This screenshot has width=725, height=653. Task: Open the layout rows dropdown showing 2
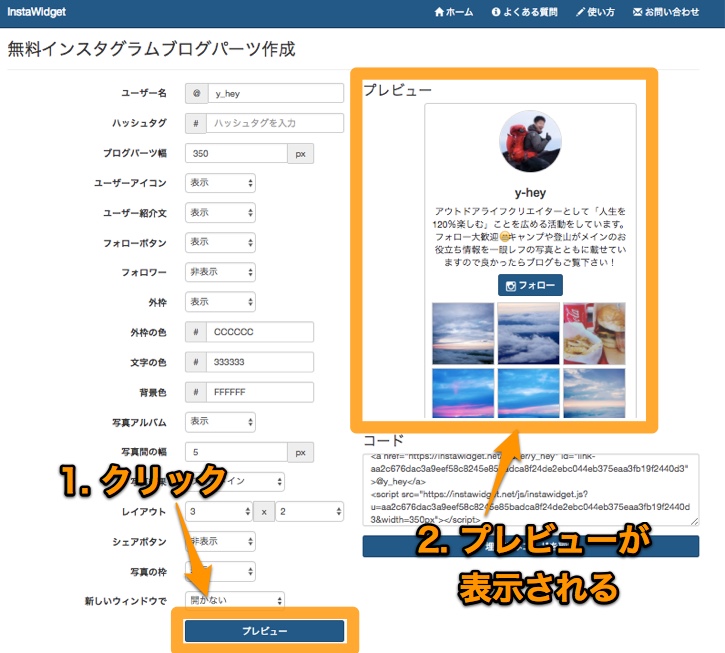[310, 511]
